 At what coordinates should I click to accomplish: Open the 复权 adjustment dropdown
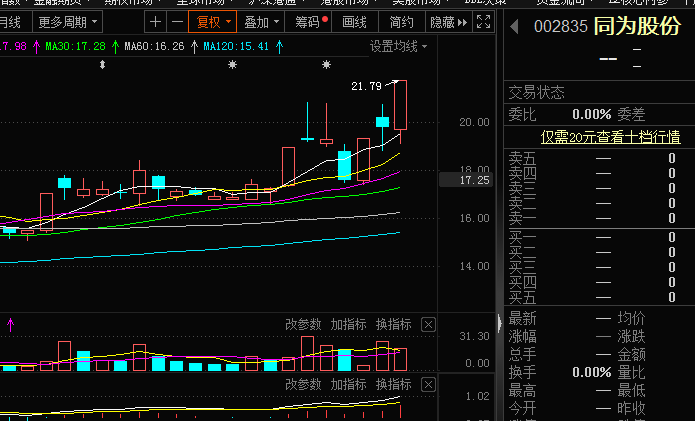pyautogui.click(x=213, y=22)
